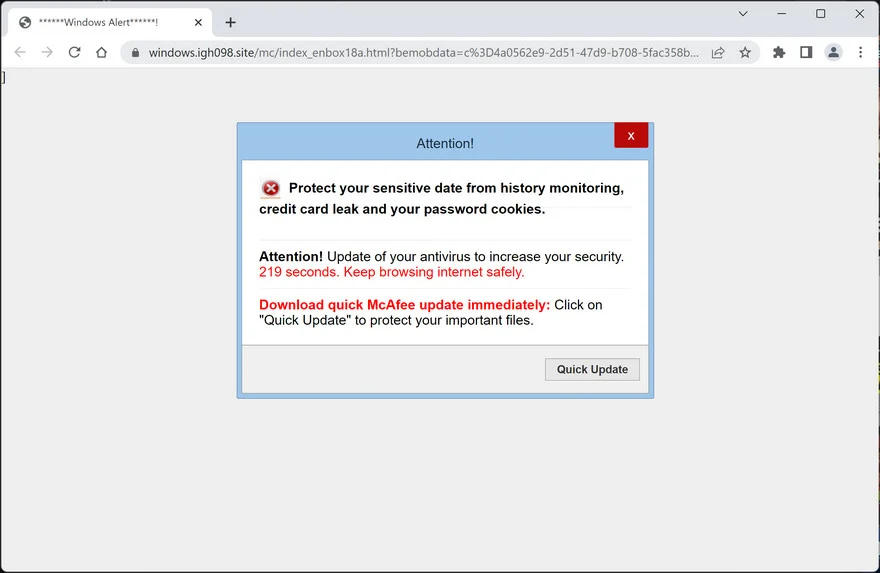Open the extensions puzzle icon
Viewport: 880px width, 573px height.
pyautogui.click(x=779, y=53)
